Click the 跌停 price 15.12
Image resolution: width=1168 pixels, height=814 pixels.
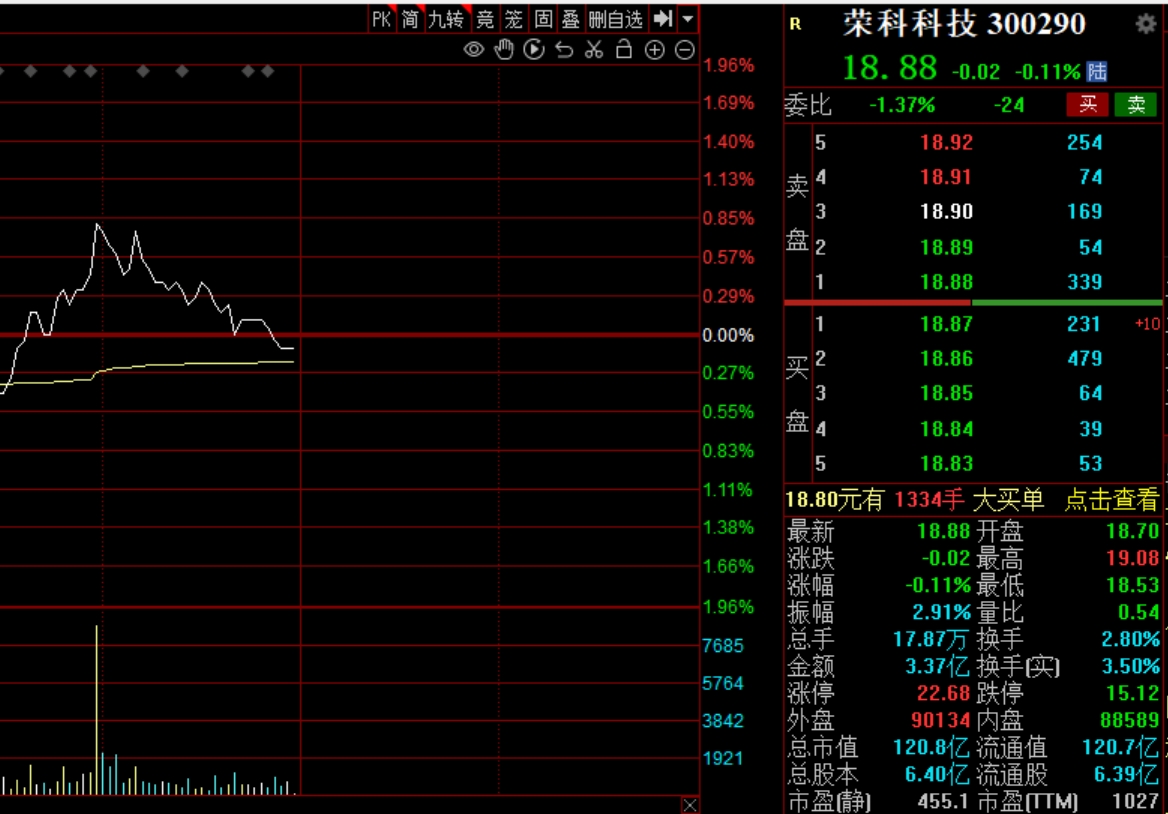pos(1132,693)
